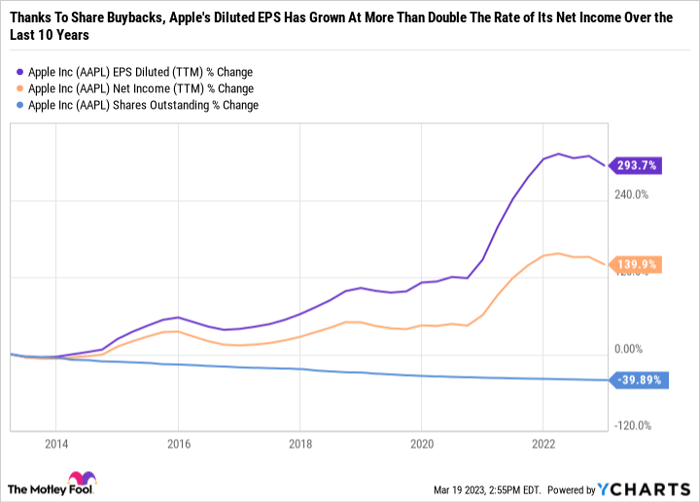Click the chart title about share buybacks
The width and height of the screenshot is (700, 502).
[341, 26]
